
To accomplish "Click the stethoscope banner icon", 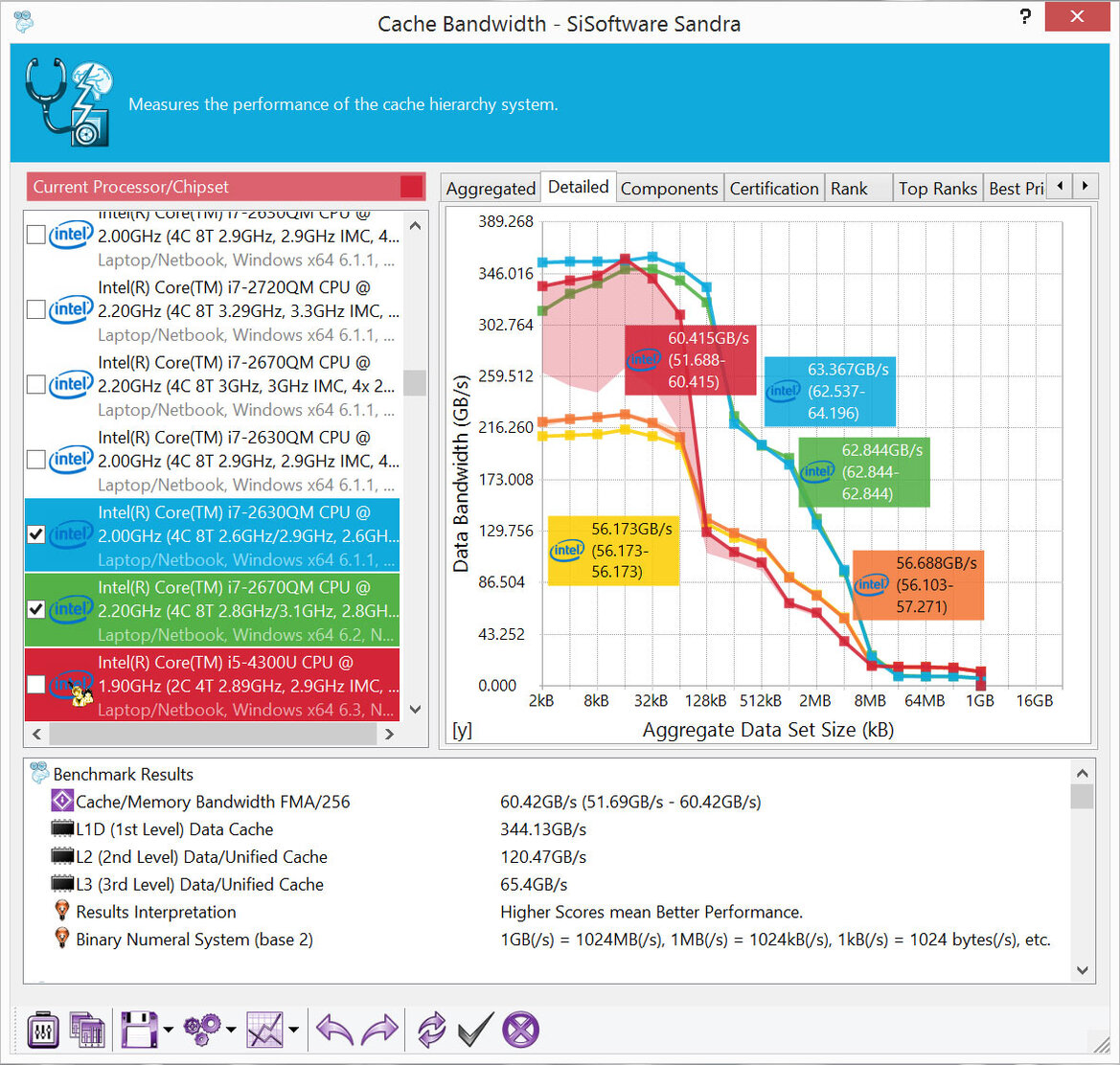I will [x=69, y=102].
